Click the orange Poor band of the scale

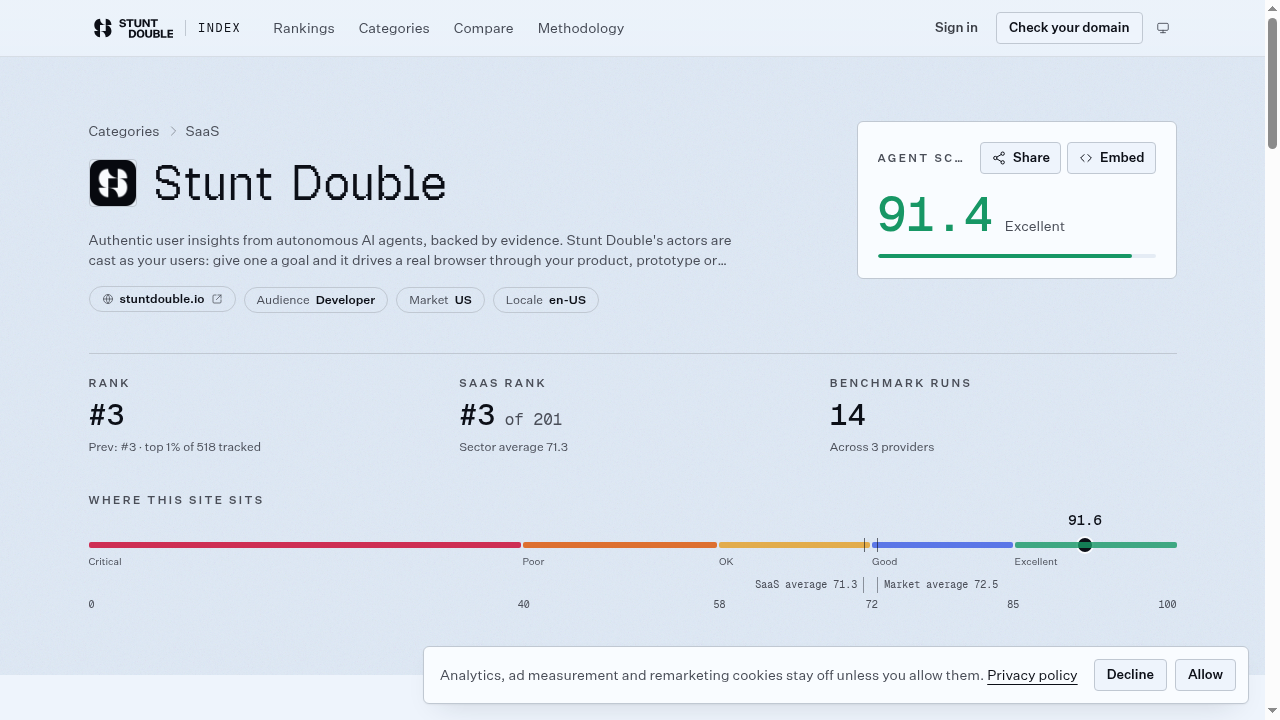620,545
